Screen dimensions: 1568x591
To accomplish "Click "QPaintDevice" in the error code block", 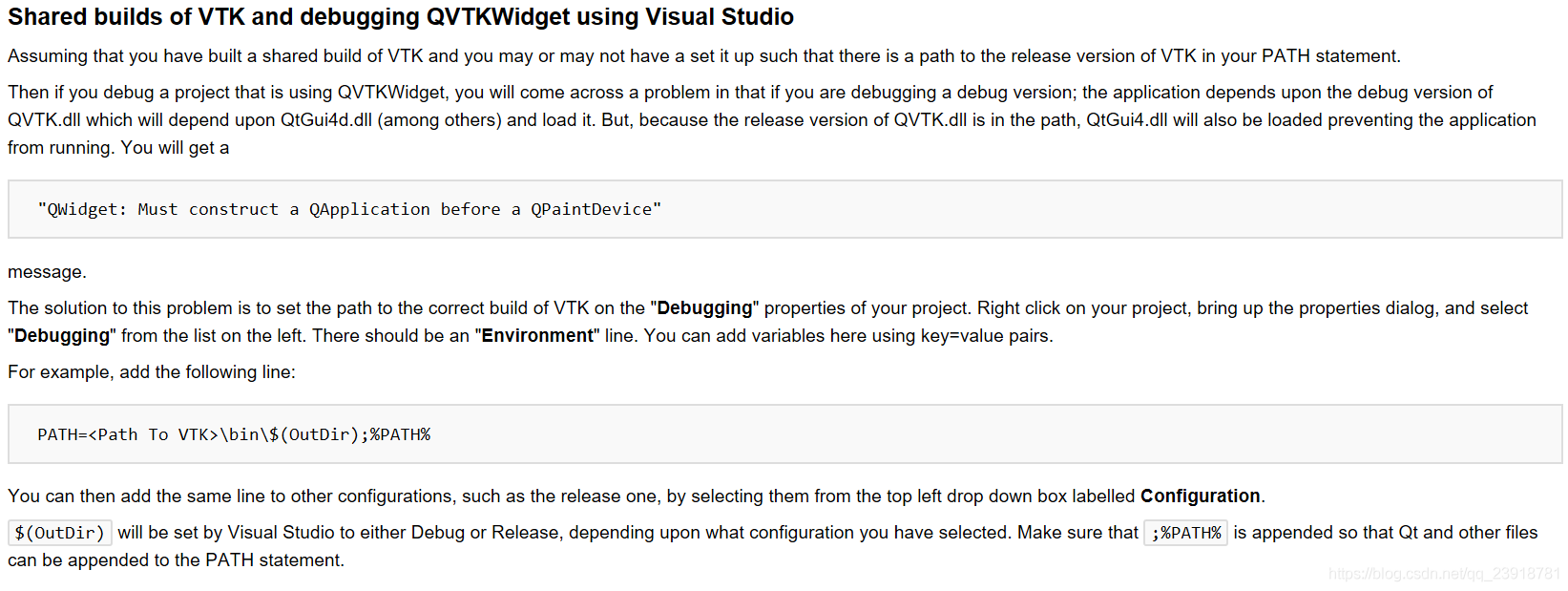I will click(592, 210).
